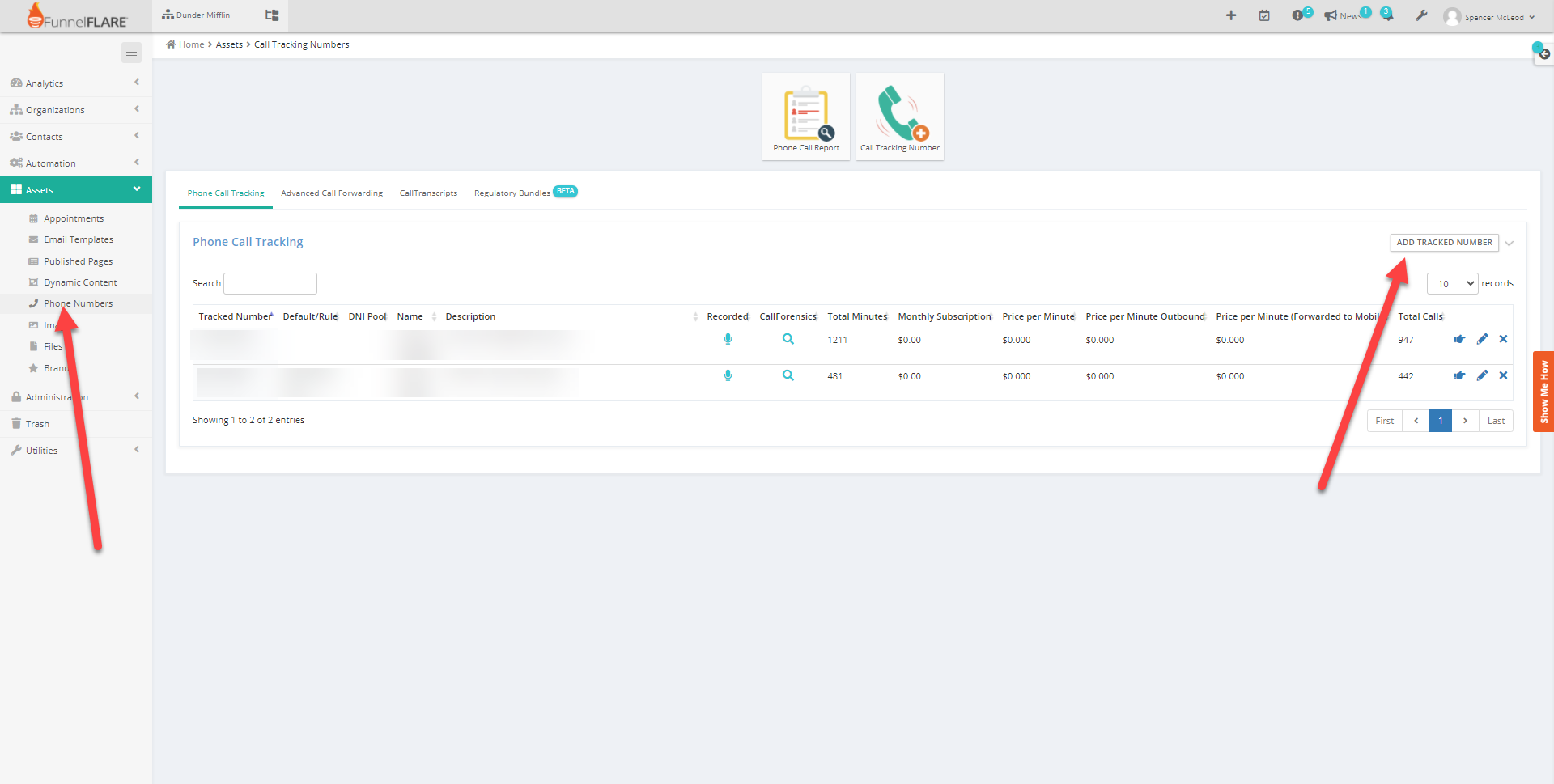This screenshot has height=784, width=1554.
Task: Open Published Pages in the sidebar
Action: pos(78,261)
